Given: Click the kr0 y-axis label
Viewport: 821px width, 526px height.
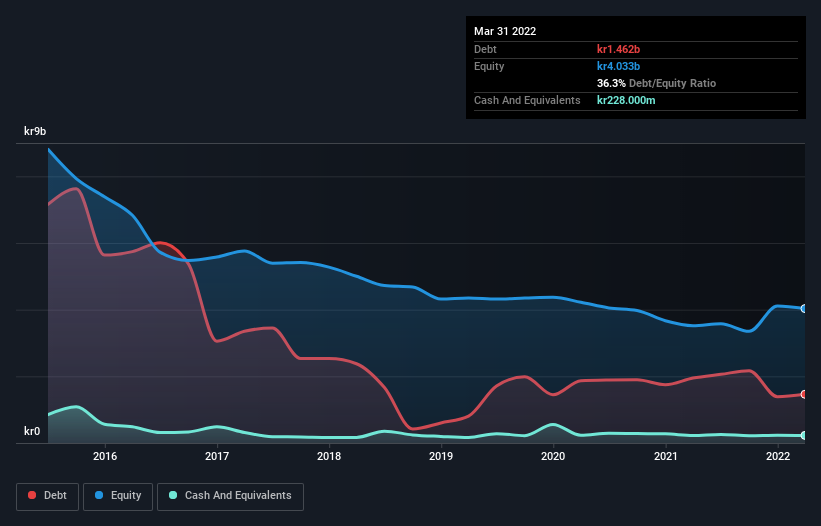Looking at the screenshot, I should [x=32, y=431].
